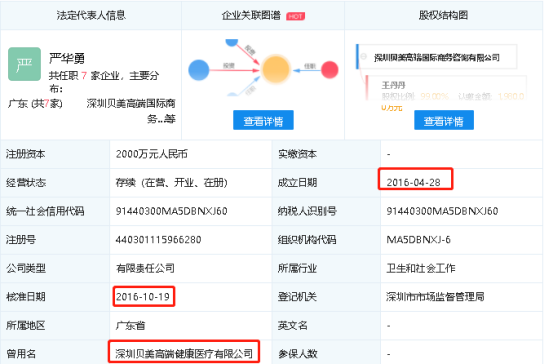Click shareholder 王丹丹 in equity structure
This screenshot has width=554, height=364.
point(393,85)
